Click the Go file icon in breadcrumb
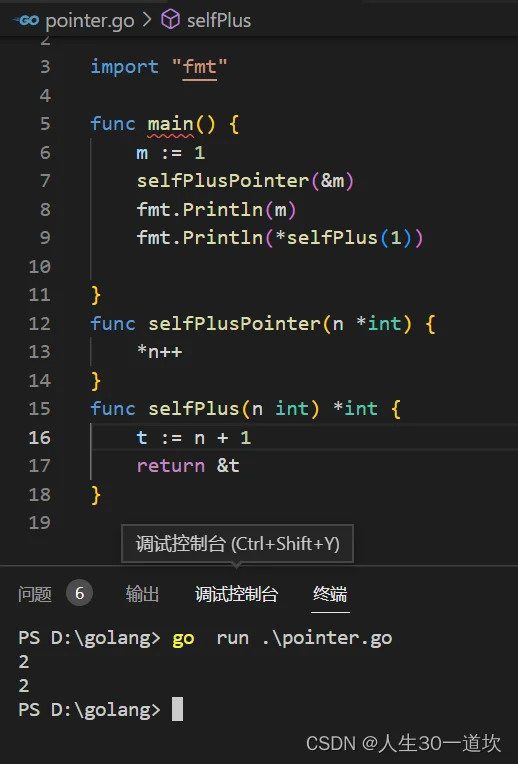Viewport: 518px width, 764px height. click(x=26, y=20)
